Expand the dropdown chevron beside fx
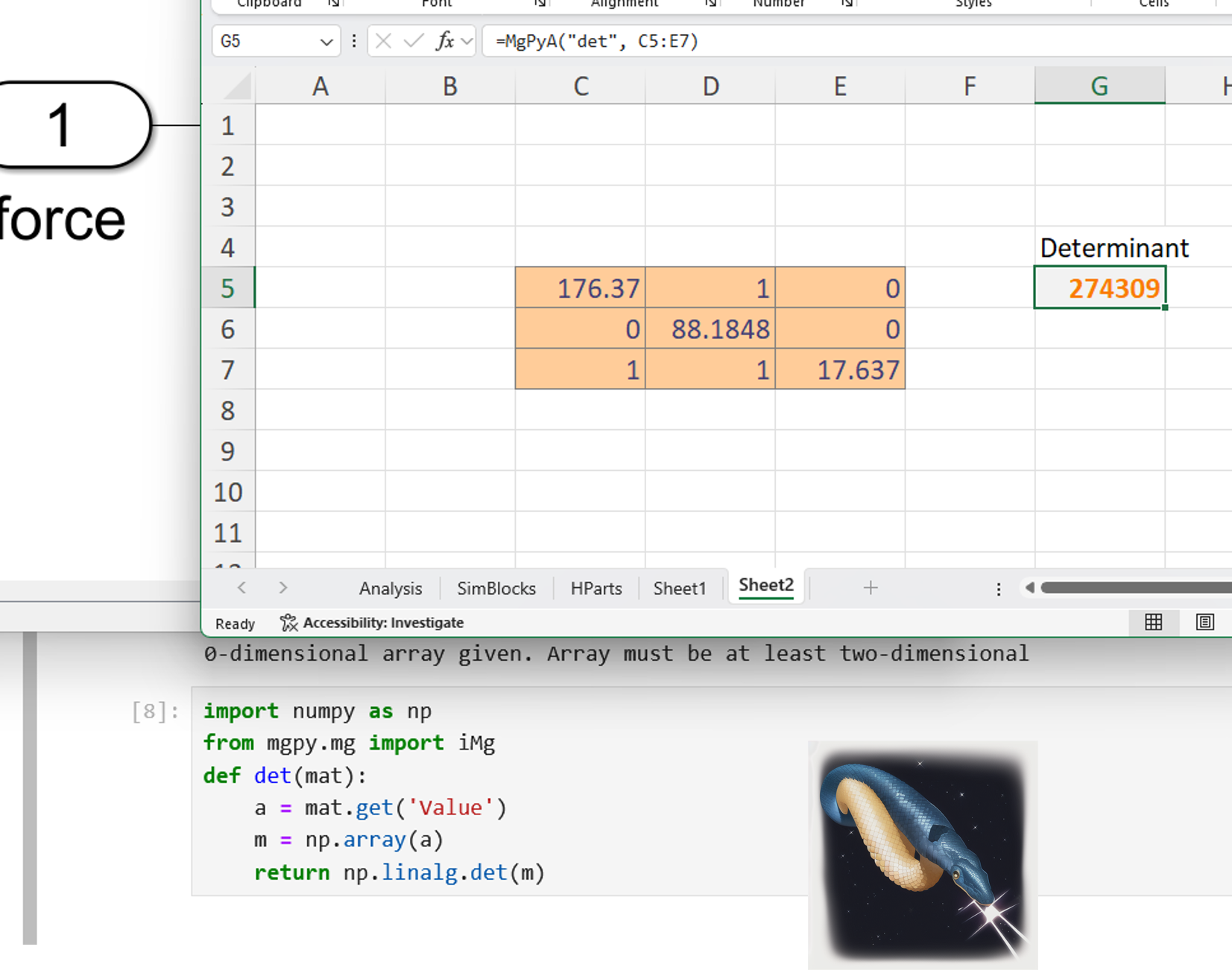The height and width of the screenshot is (970, 1232). (467, 41)
